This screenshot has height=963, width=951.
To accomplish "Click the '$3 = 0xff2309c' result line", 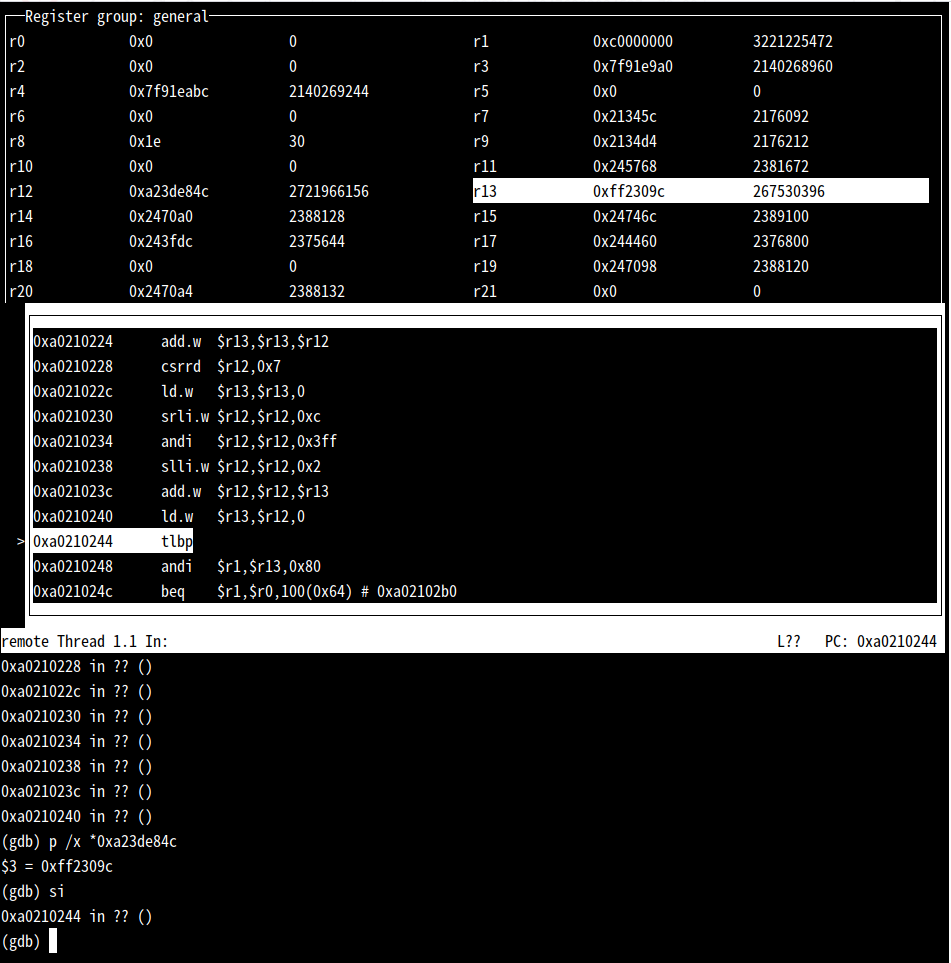I will [57, 867].
